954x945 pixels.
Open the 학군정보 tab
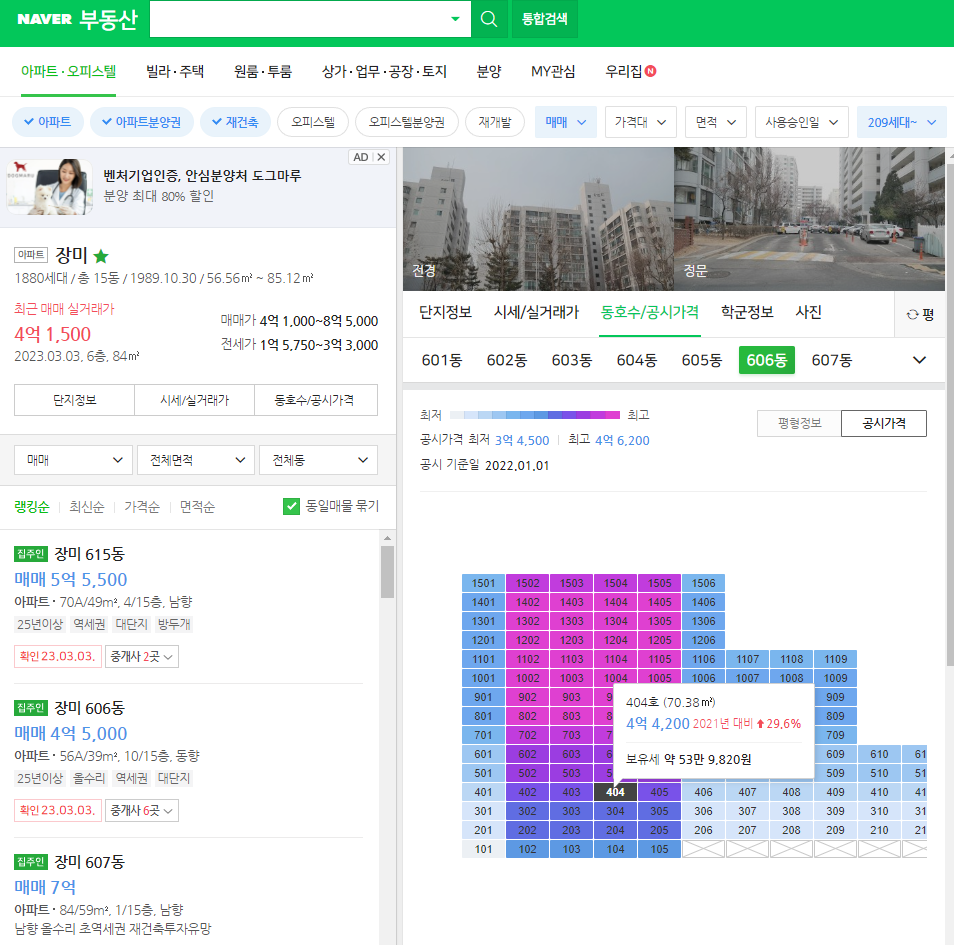pyautogui.click(x=747, y=312)
